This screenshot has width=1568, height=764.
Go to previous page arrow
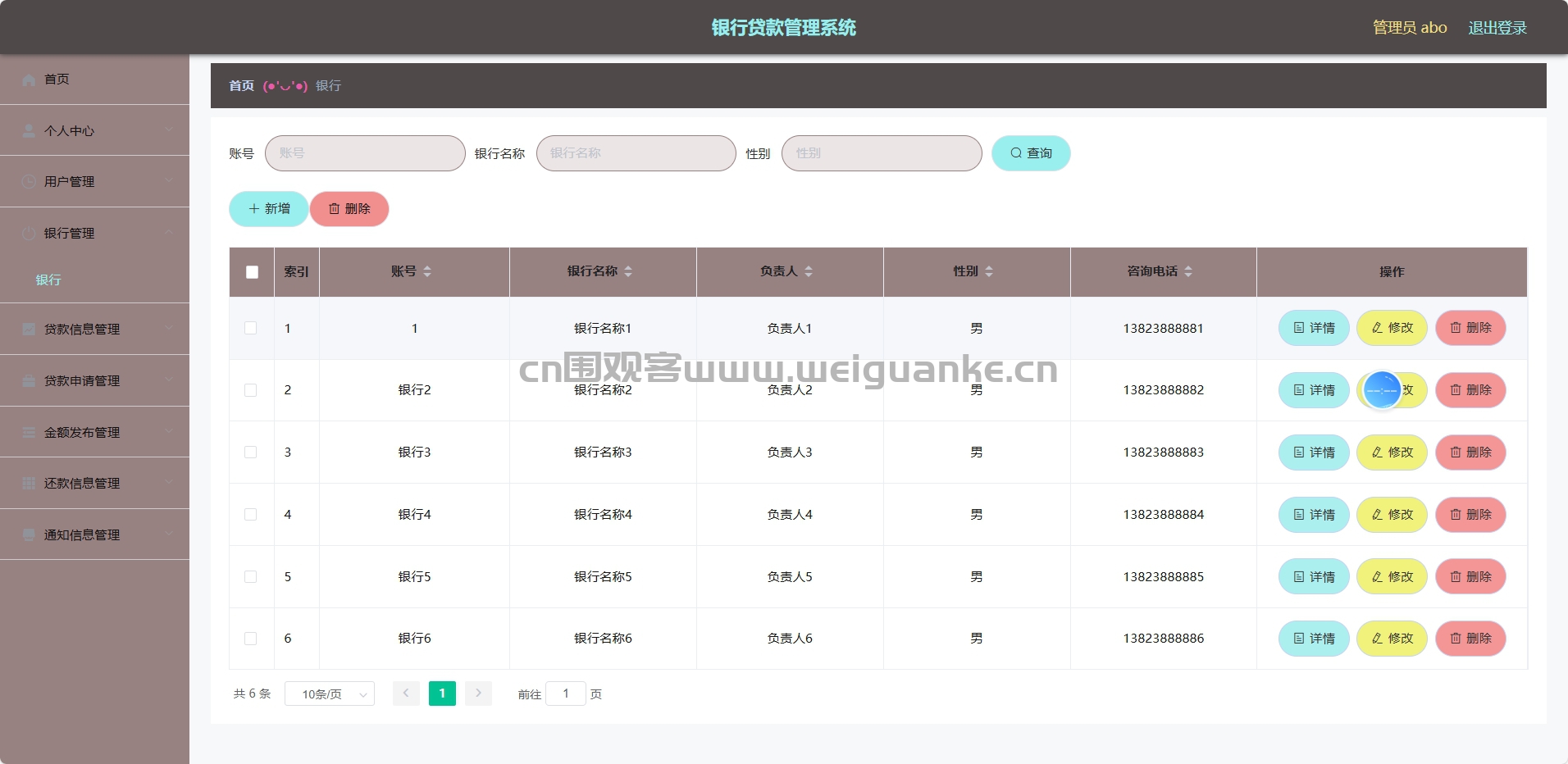(406, 694)
